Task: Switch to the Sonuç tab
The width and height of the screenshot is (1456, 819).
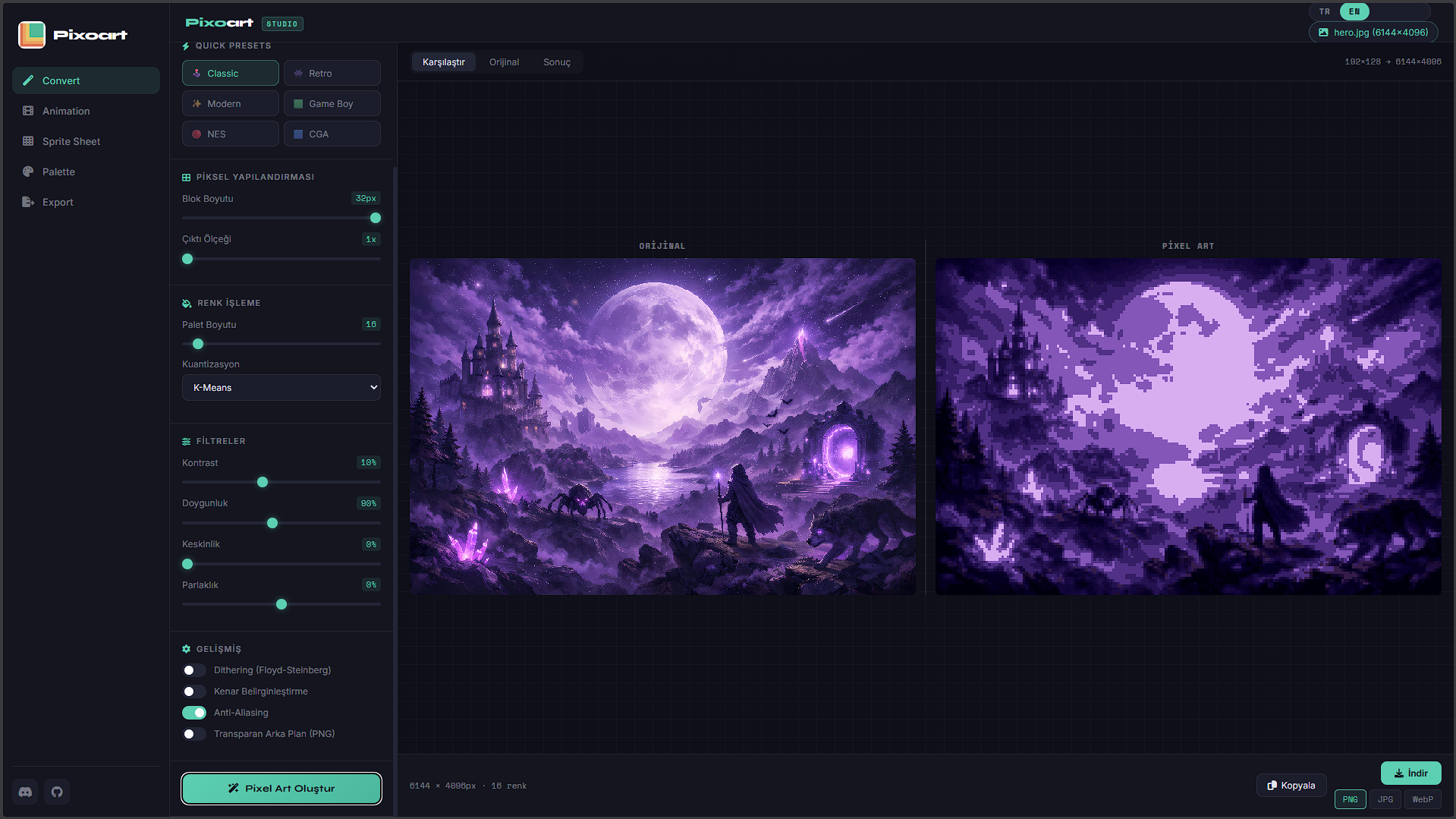Action: (557, 62)
